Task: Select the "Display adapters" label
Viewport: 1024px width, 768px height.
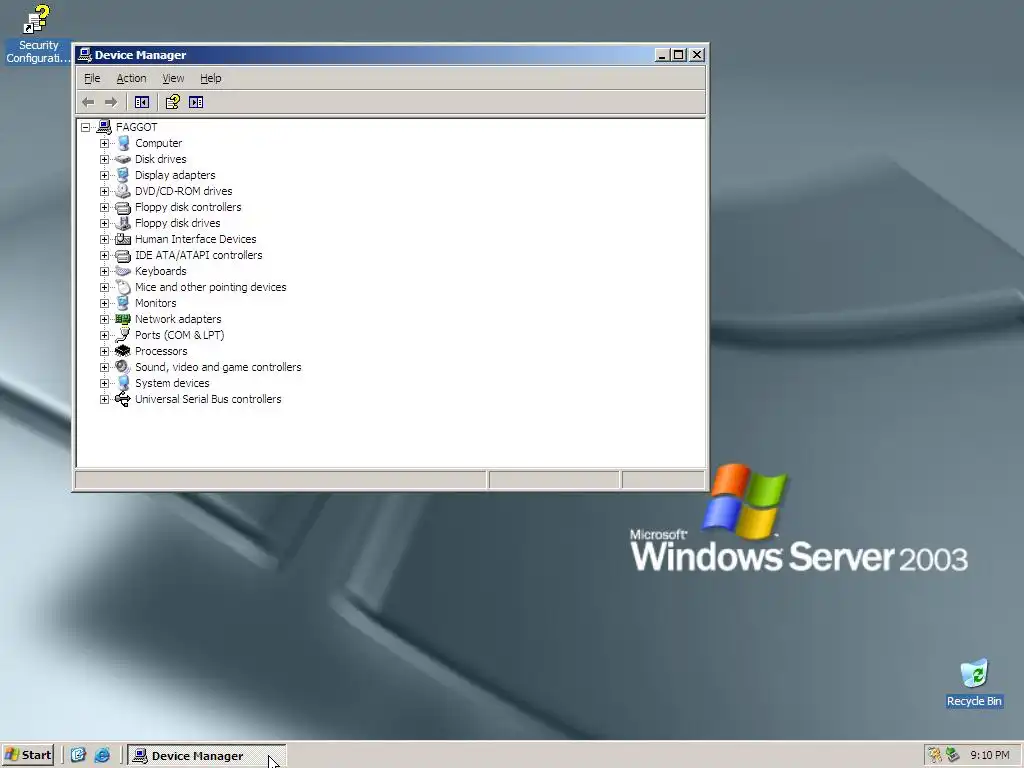Action: 175,175
